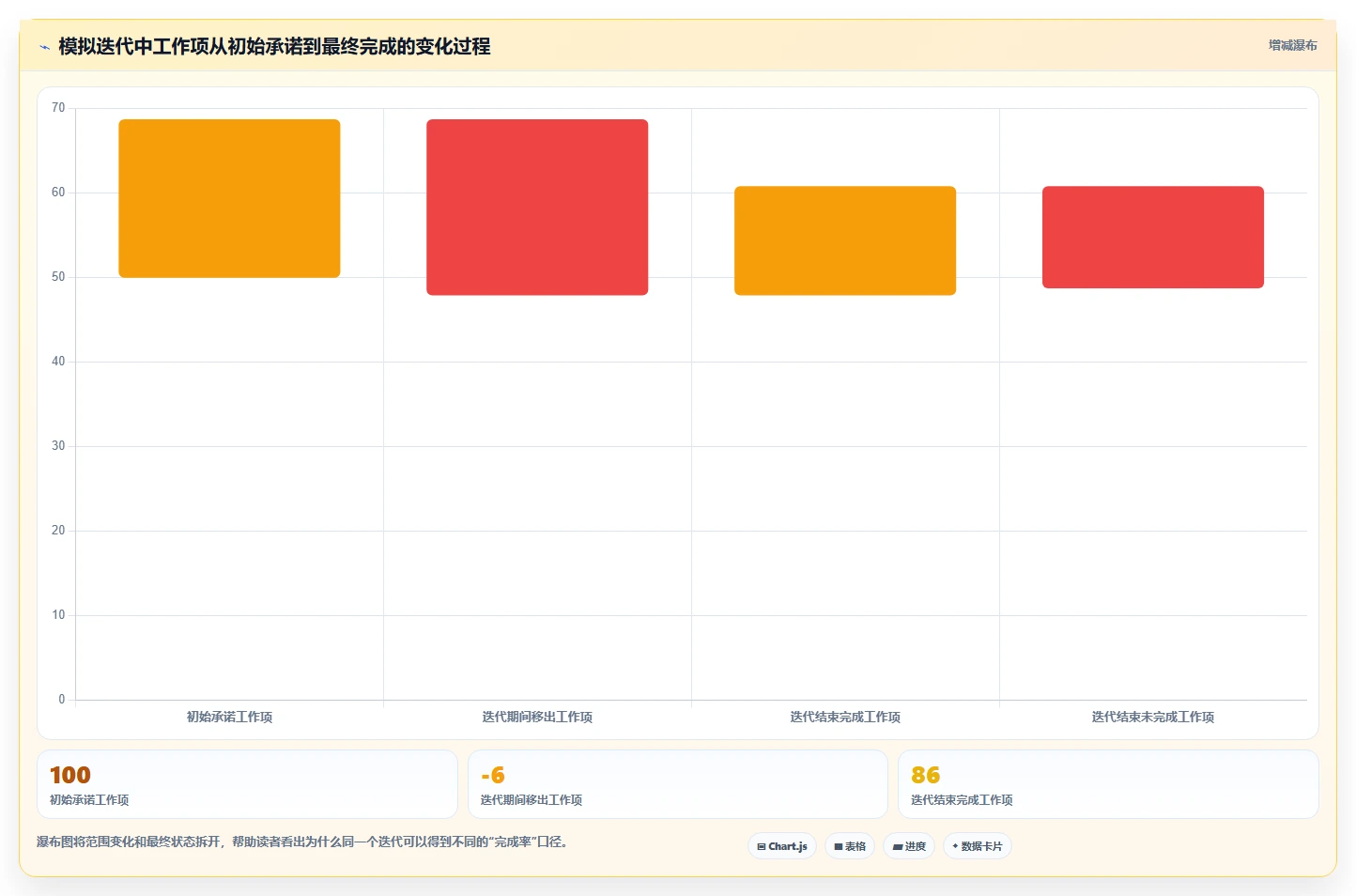The height and width of the screenshot is (896, 1356).
Task: Click the y-axis tick label 30
Action: 58,446
